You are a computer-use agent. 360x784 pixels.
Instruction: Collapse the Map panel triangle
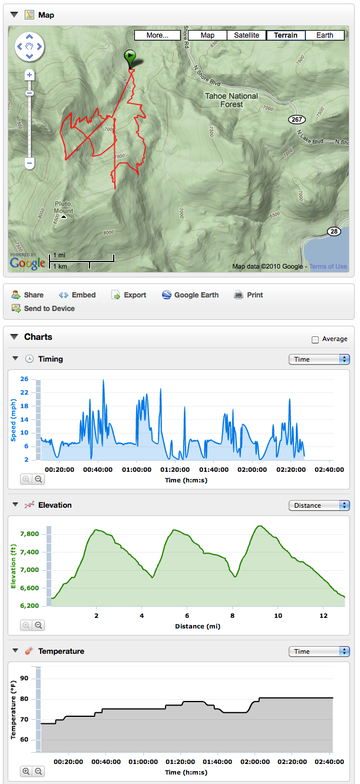[x=14, y=14]
